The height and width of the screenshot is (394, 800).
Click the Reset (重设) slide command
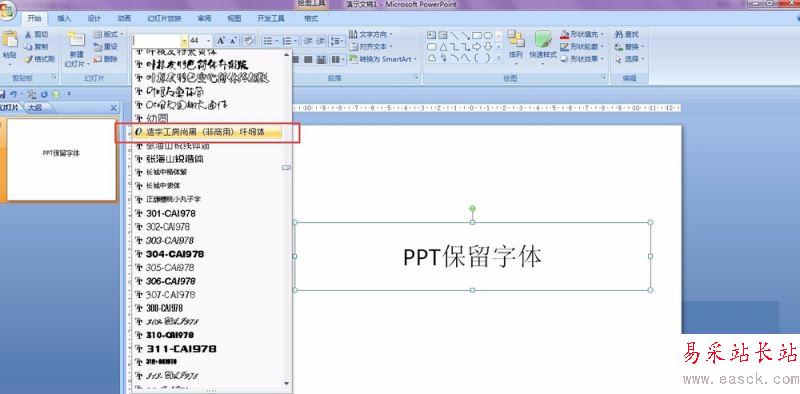106,46
